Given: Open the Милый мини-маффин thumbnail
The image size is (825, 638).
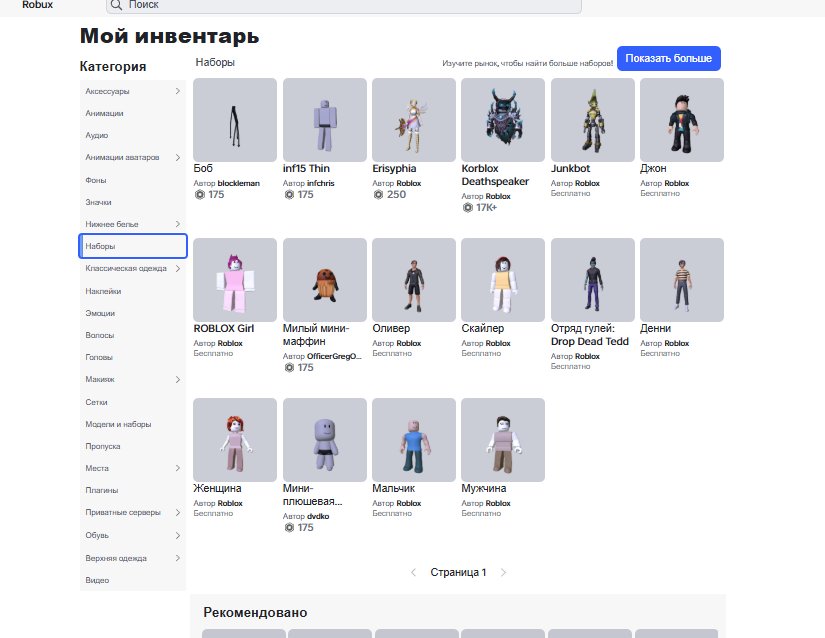Looking at the screenshot, I should [325, 280].
